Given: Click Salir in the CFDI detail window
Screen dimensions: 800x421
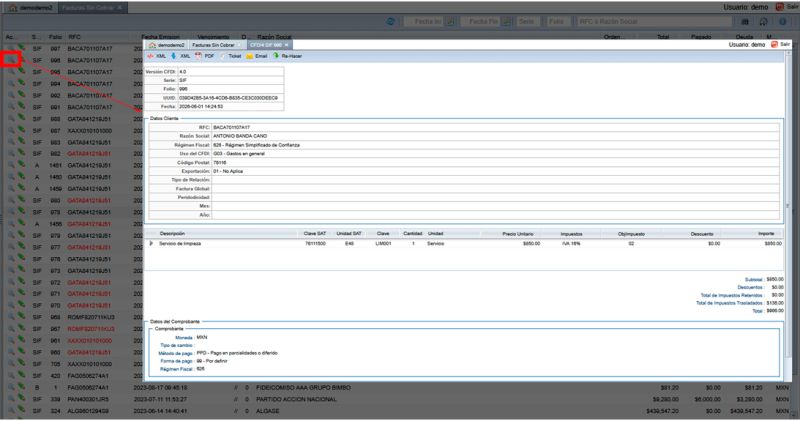Looking at the screenshot, I should tap(781, 45).
